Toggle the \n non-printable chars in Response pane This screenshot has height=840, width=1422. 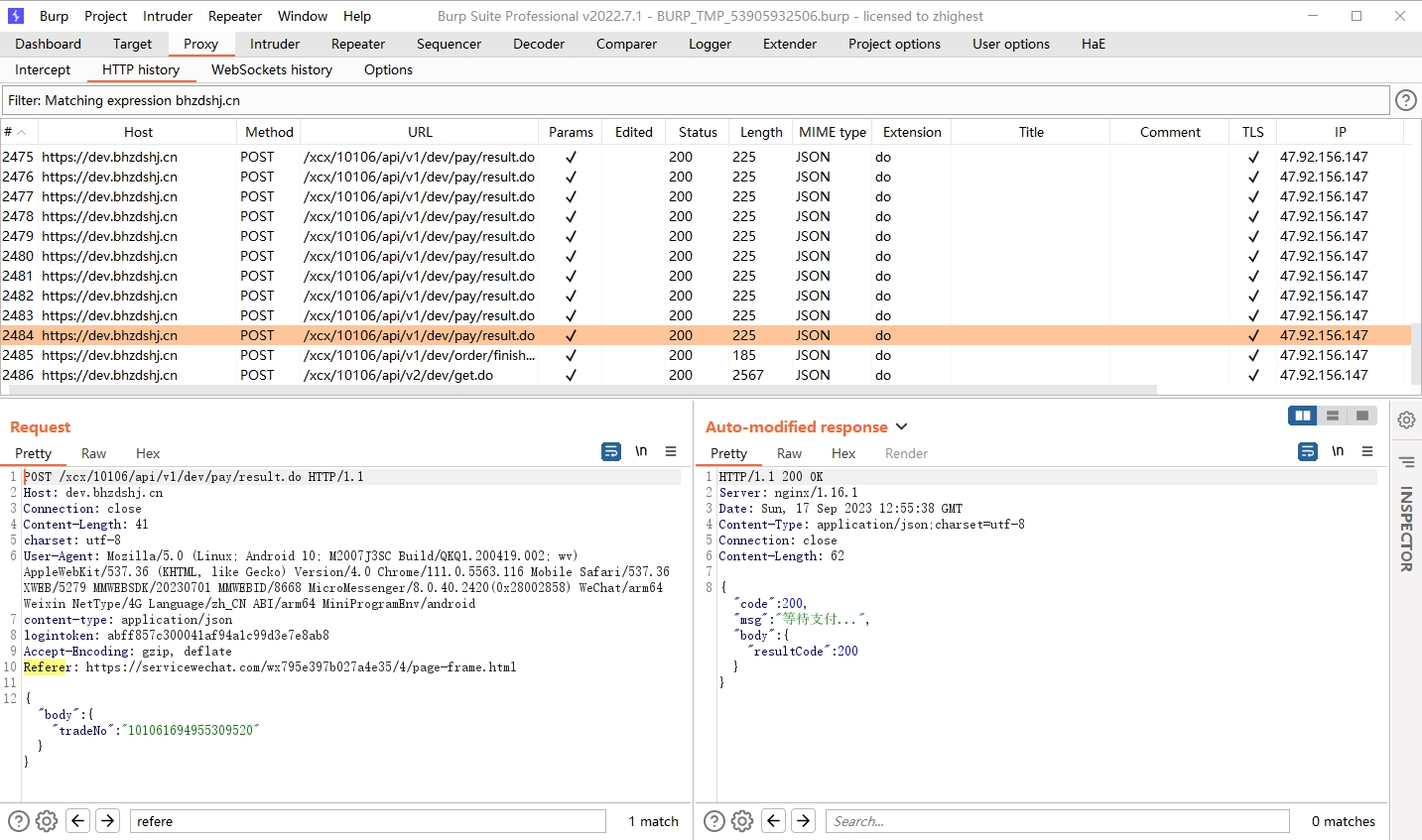[1338, 452]
